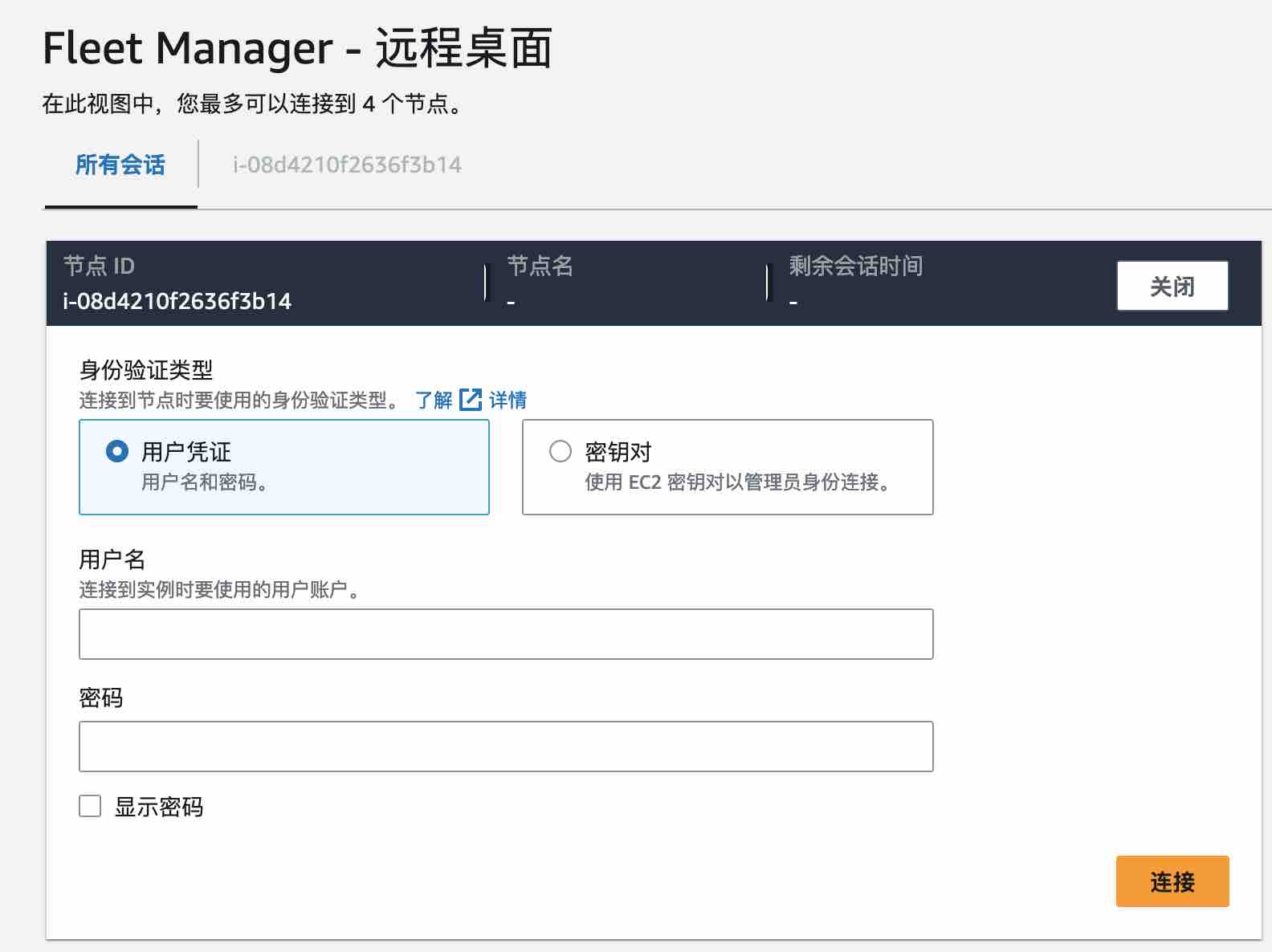Click the Fleet Manager - 远程桌面 title

click(297, 48)
